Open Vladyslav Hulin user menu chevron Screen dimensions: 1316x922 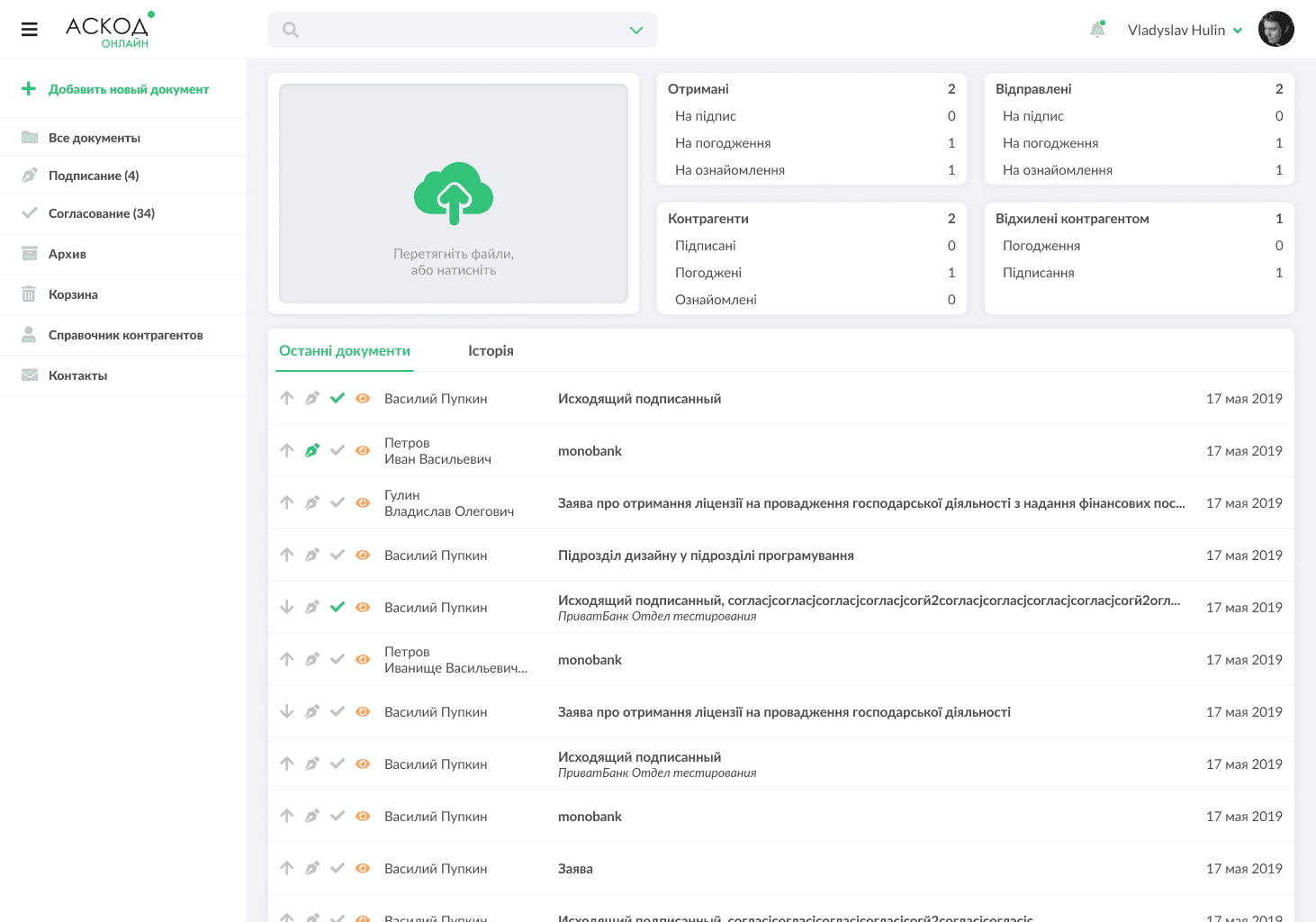coord(1238,31)
